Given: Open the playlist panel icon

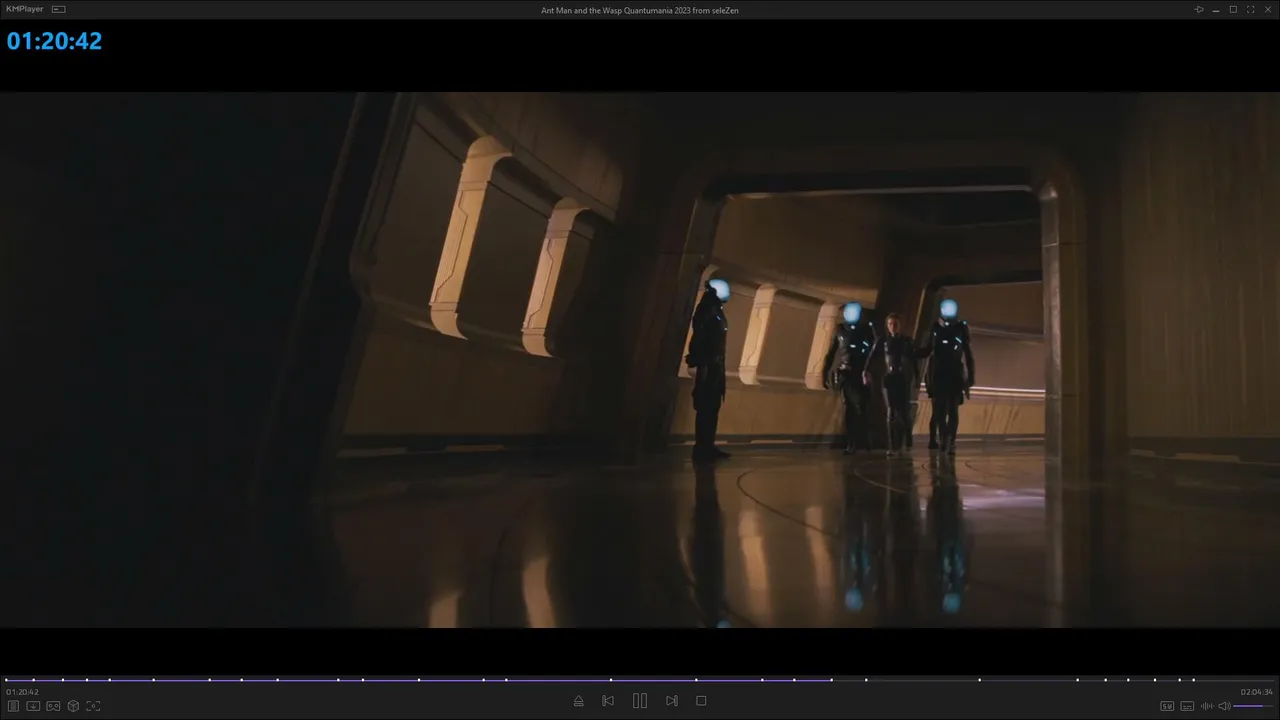Looking at the screenshot, I should point(13,706).
